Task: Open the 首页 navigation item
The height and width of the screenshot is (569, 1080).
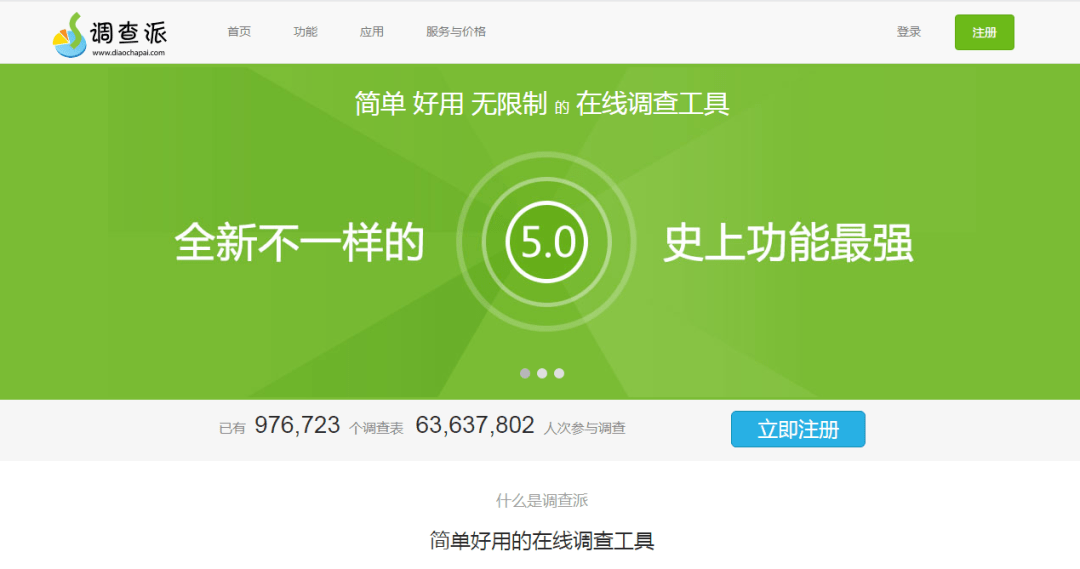Action: [239, 32]
